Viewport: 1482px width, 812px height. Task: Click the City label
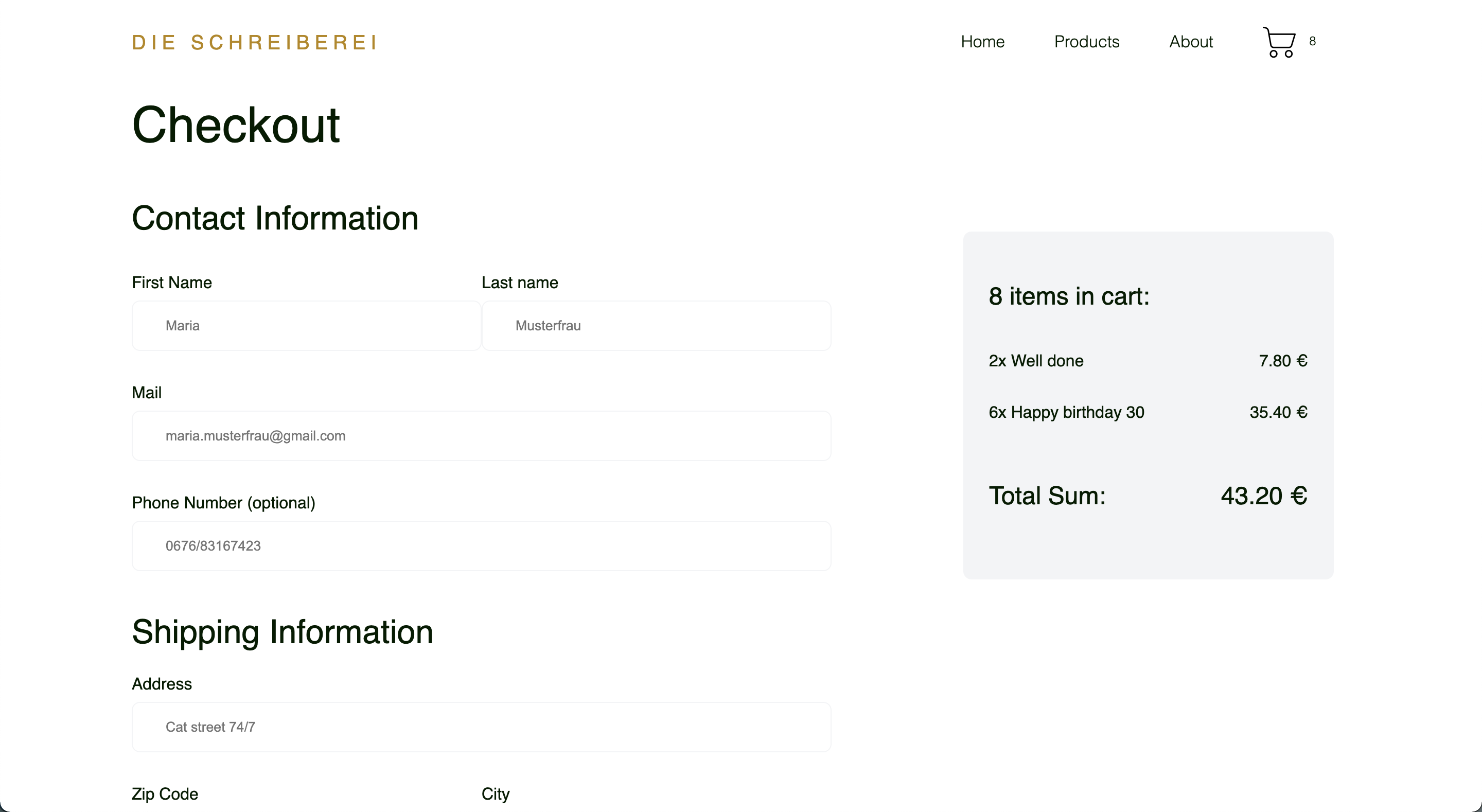coord(496,793)
